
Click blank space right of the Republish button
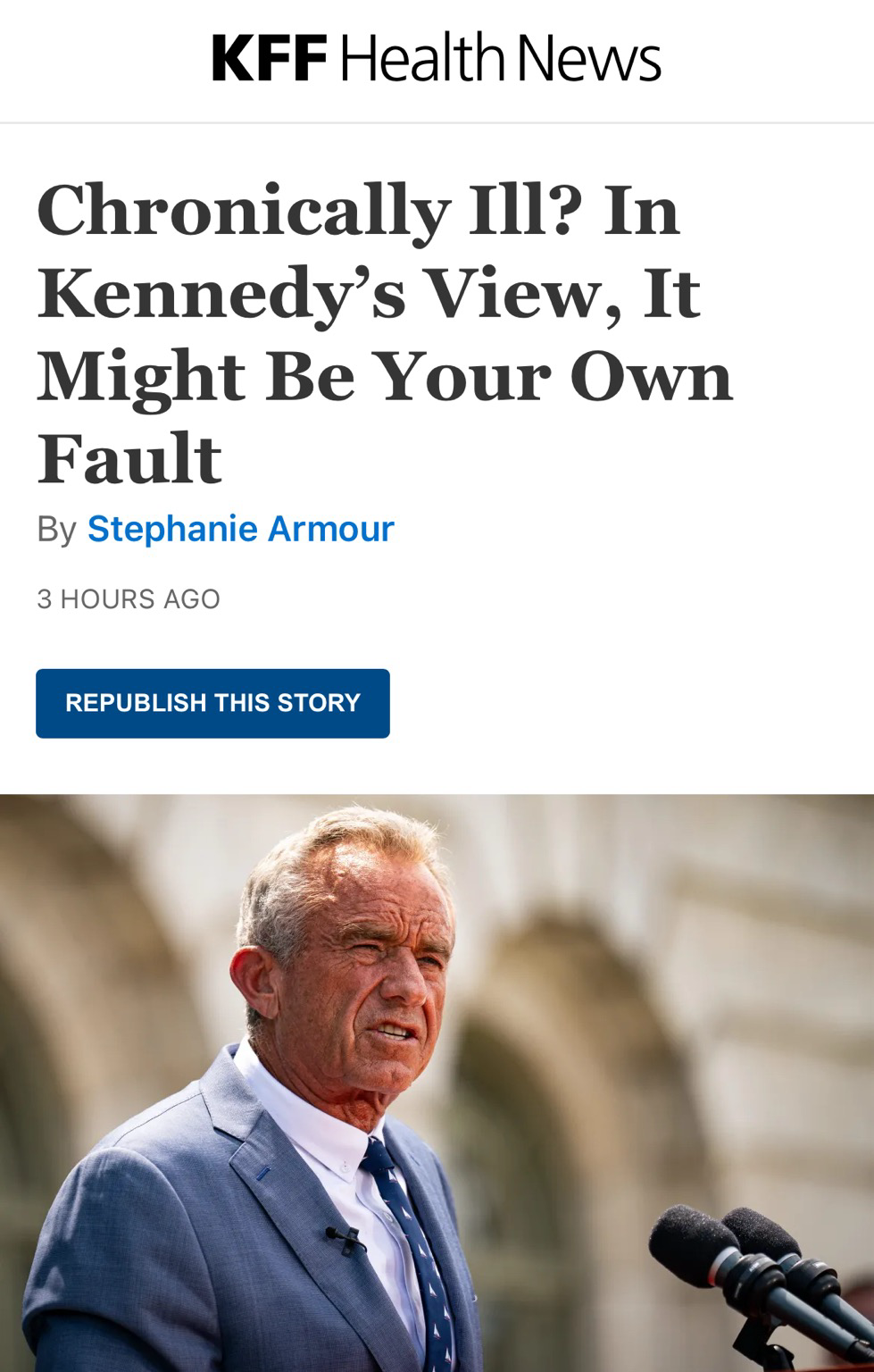coord(625,703)
